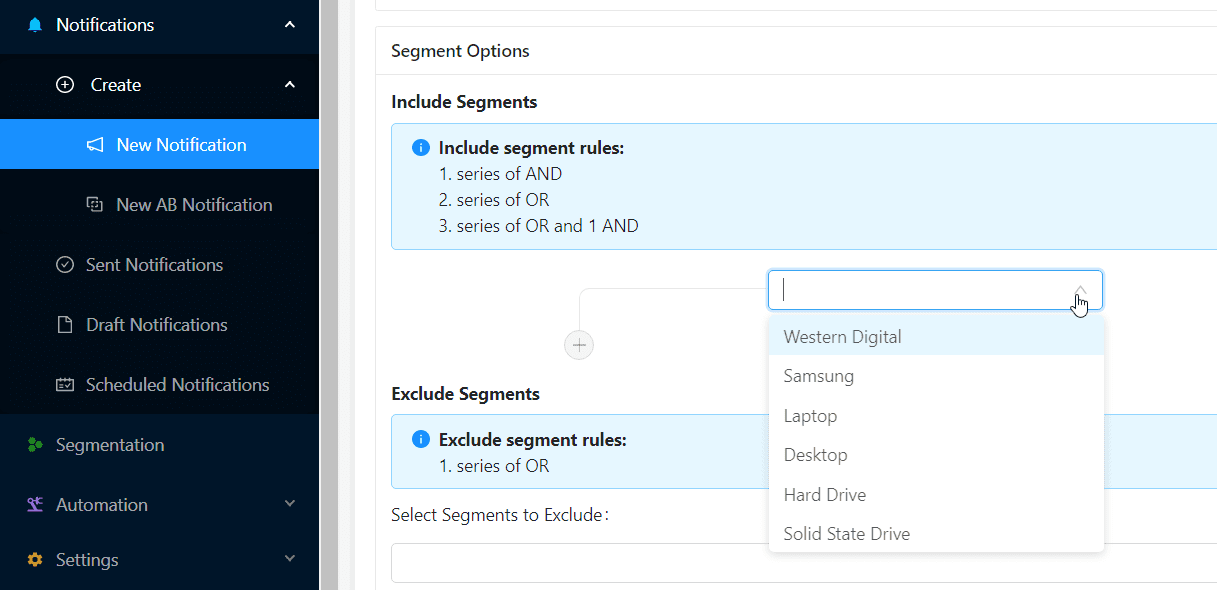The image size is (1217, 590).
Task: Choose Western Digital from segment dropdown
Action: (x=842, y=337)
